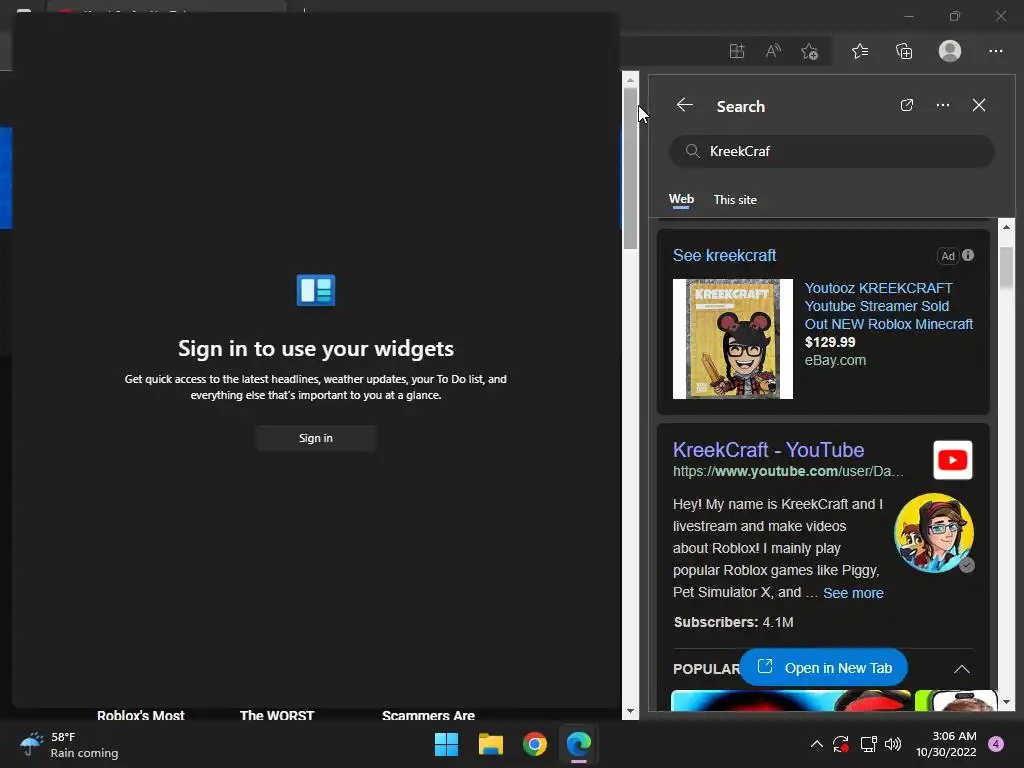
Task: Open the notification center badge
Action: coord(995,744)
